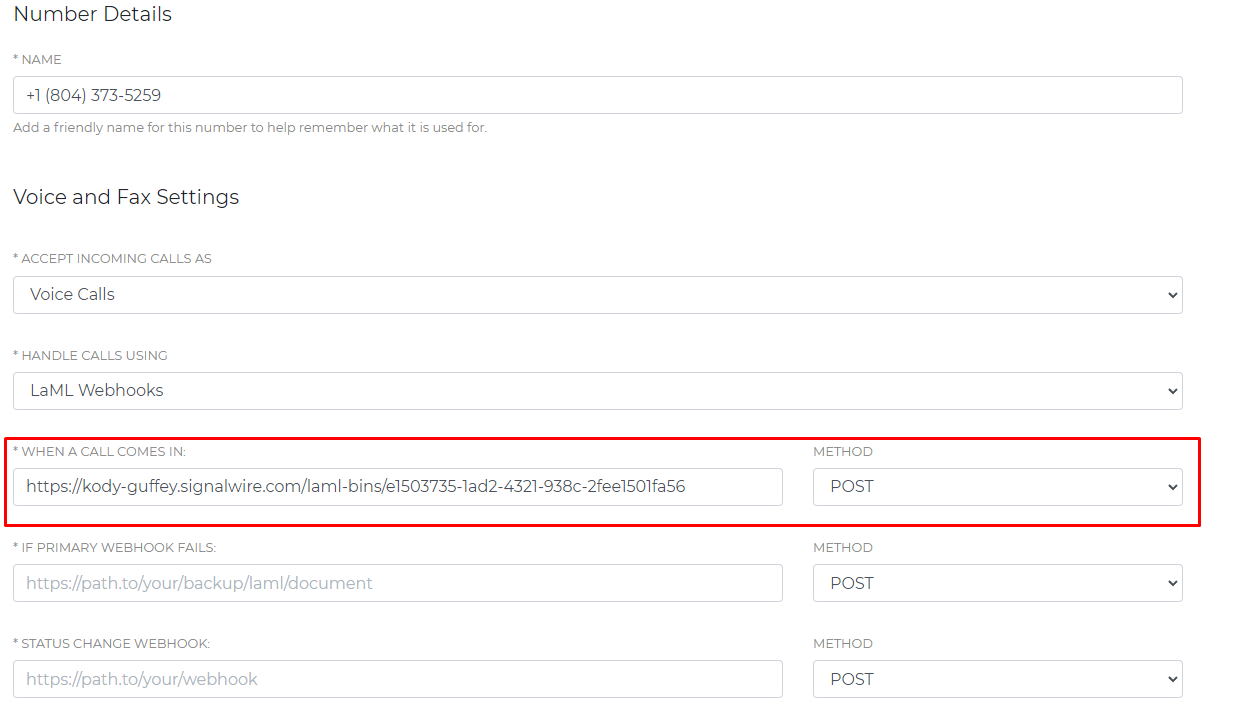This screenshot has height=714, width=1241.
Task: Click the Voice and Fax Settings heading
Action: 125,196
